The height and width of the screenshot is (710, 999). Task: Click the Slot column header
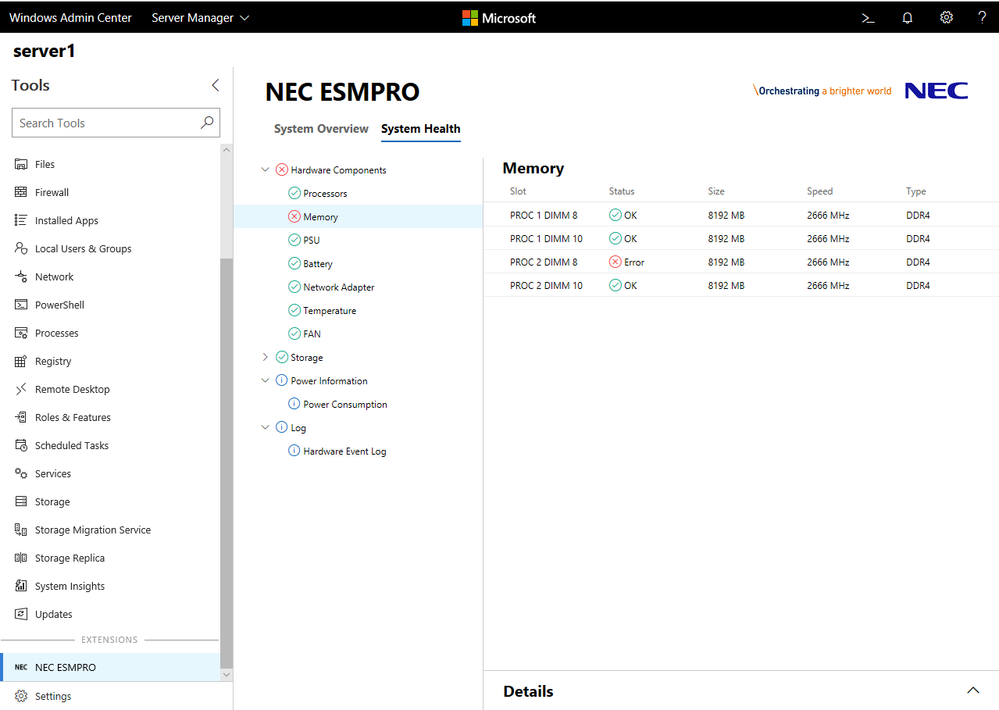[x=518, y=191]
